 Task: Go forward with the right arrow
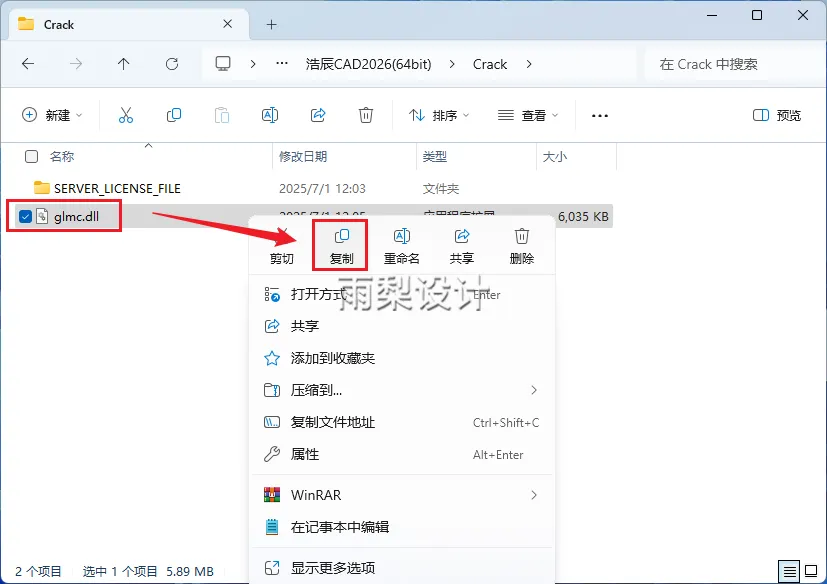click(x=76, y=64)
